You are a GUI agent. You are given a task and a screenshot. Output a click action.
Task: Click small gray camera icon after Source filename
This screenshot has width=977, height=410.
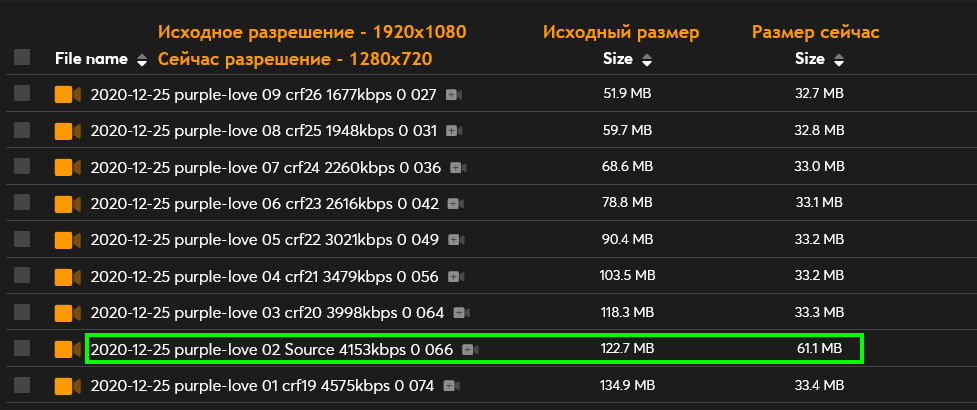tap(471, 349)
